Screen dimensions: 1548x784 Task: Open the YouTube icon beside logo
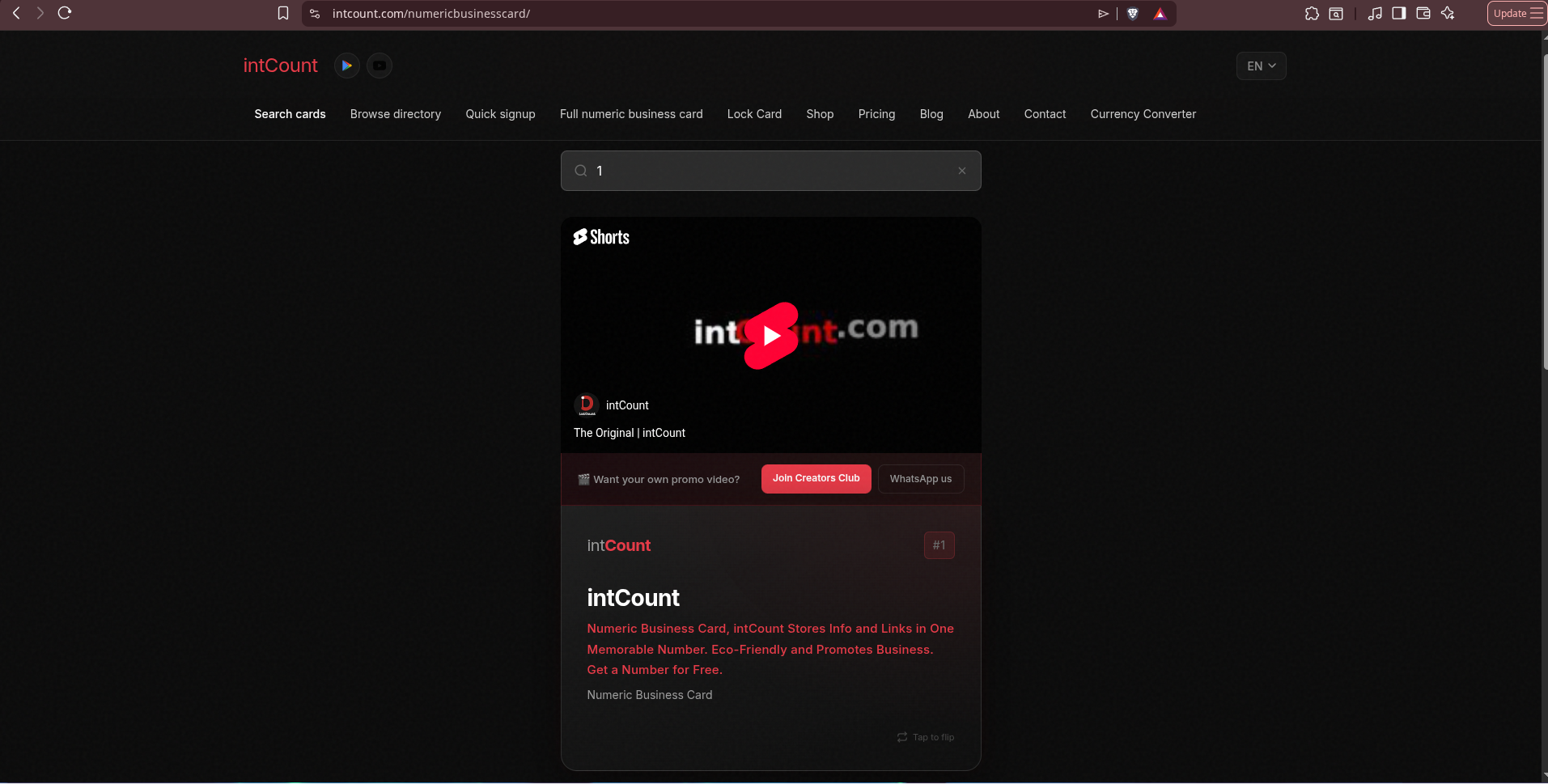click(380, 66)
